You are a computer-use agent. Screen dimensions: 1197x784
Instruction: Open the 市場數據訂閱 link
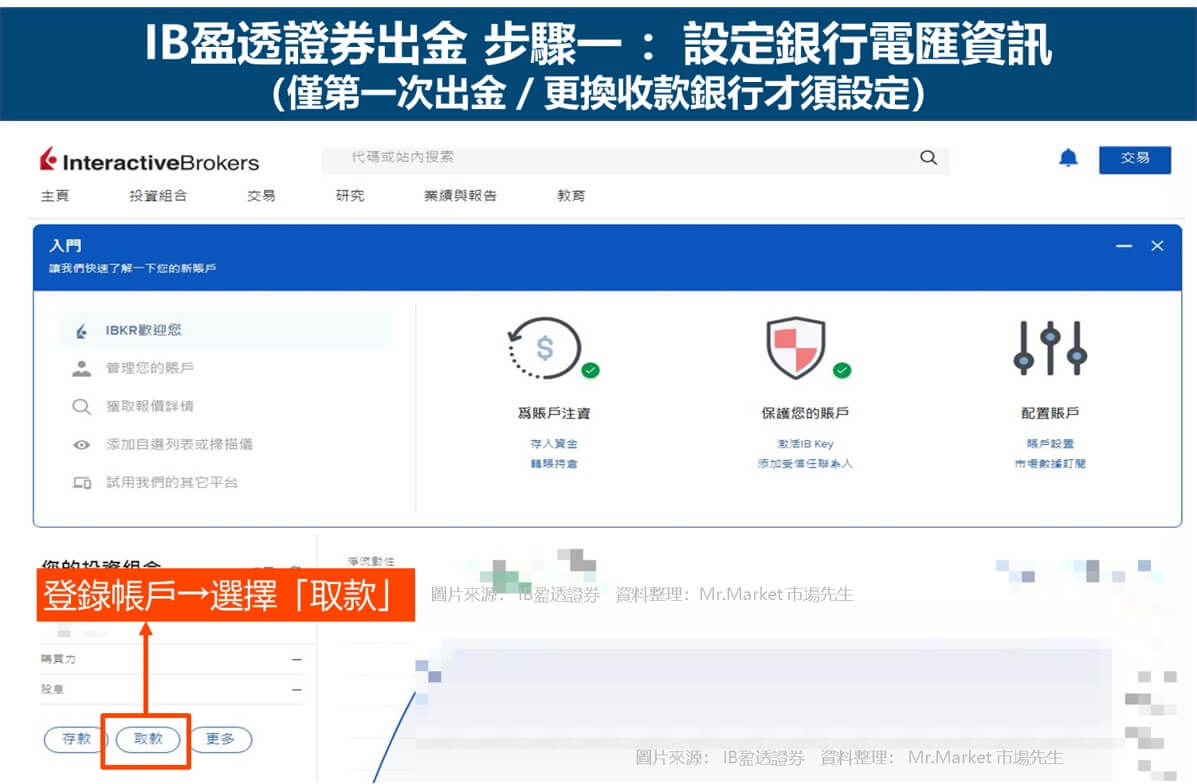coord(1050,463)
